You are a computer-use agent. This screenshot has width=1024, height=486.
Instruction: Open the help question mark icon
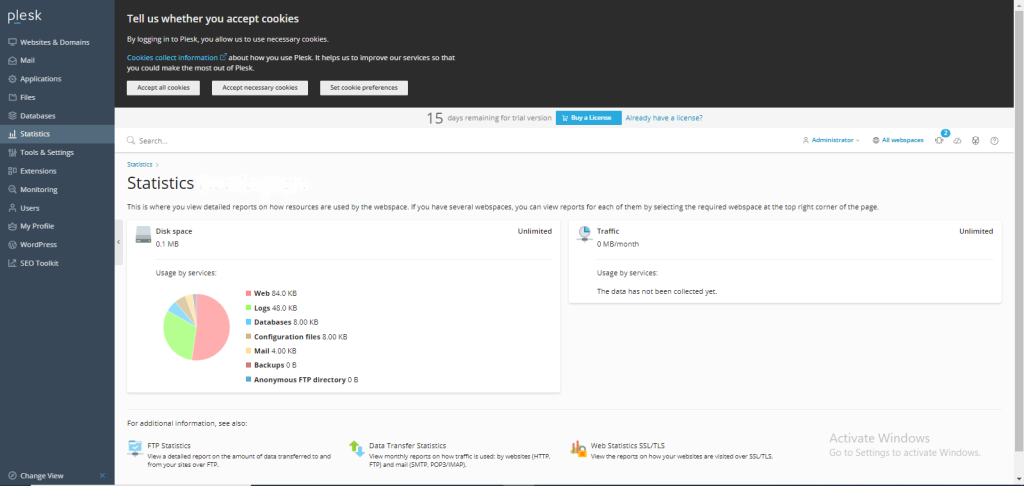[994, 140]
